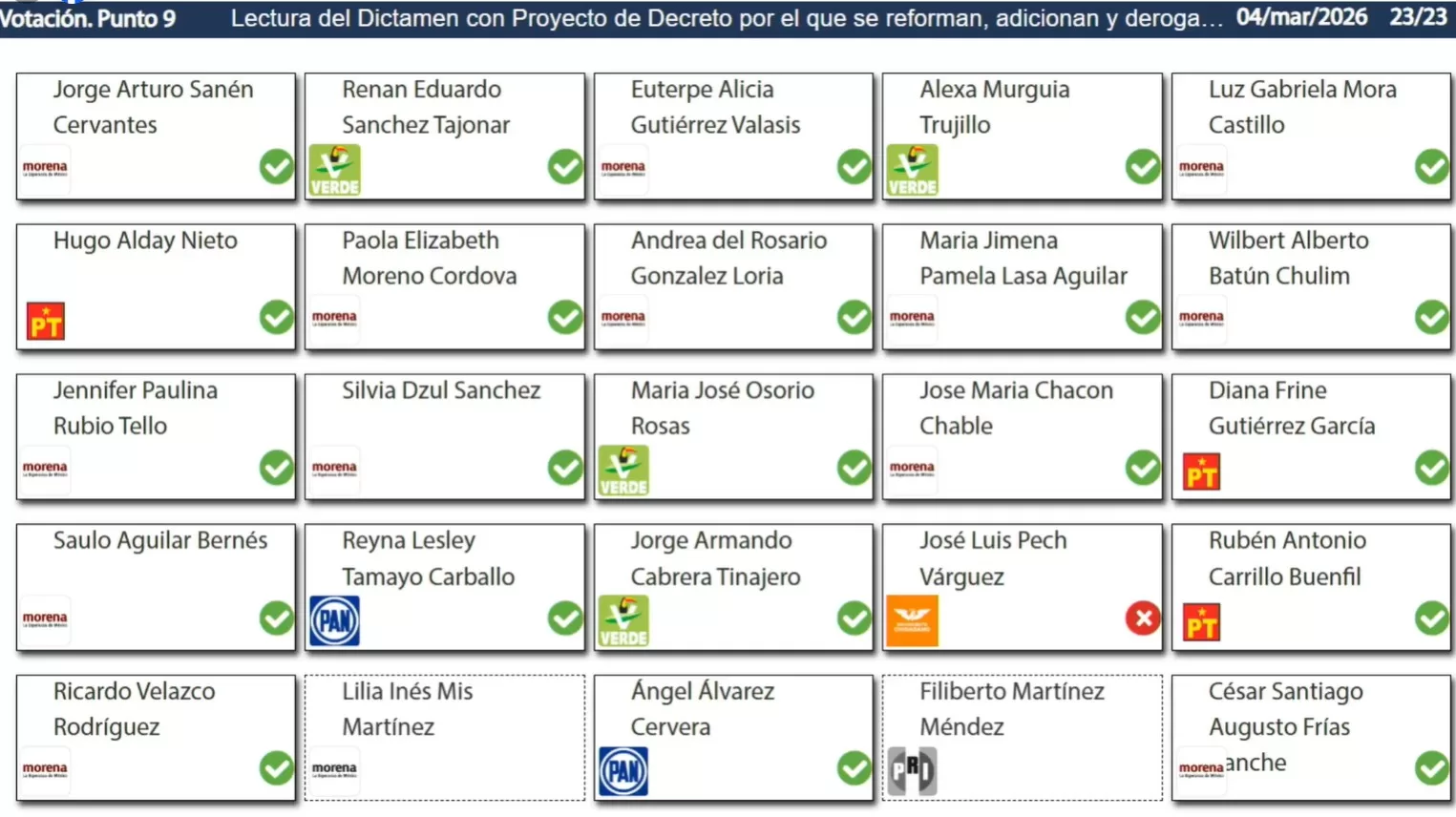Click the 04/mar/2026 date in the header

[x=1300, y=17]
